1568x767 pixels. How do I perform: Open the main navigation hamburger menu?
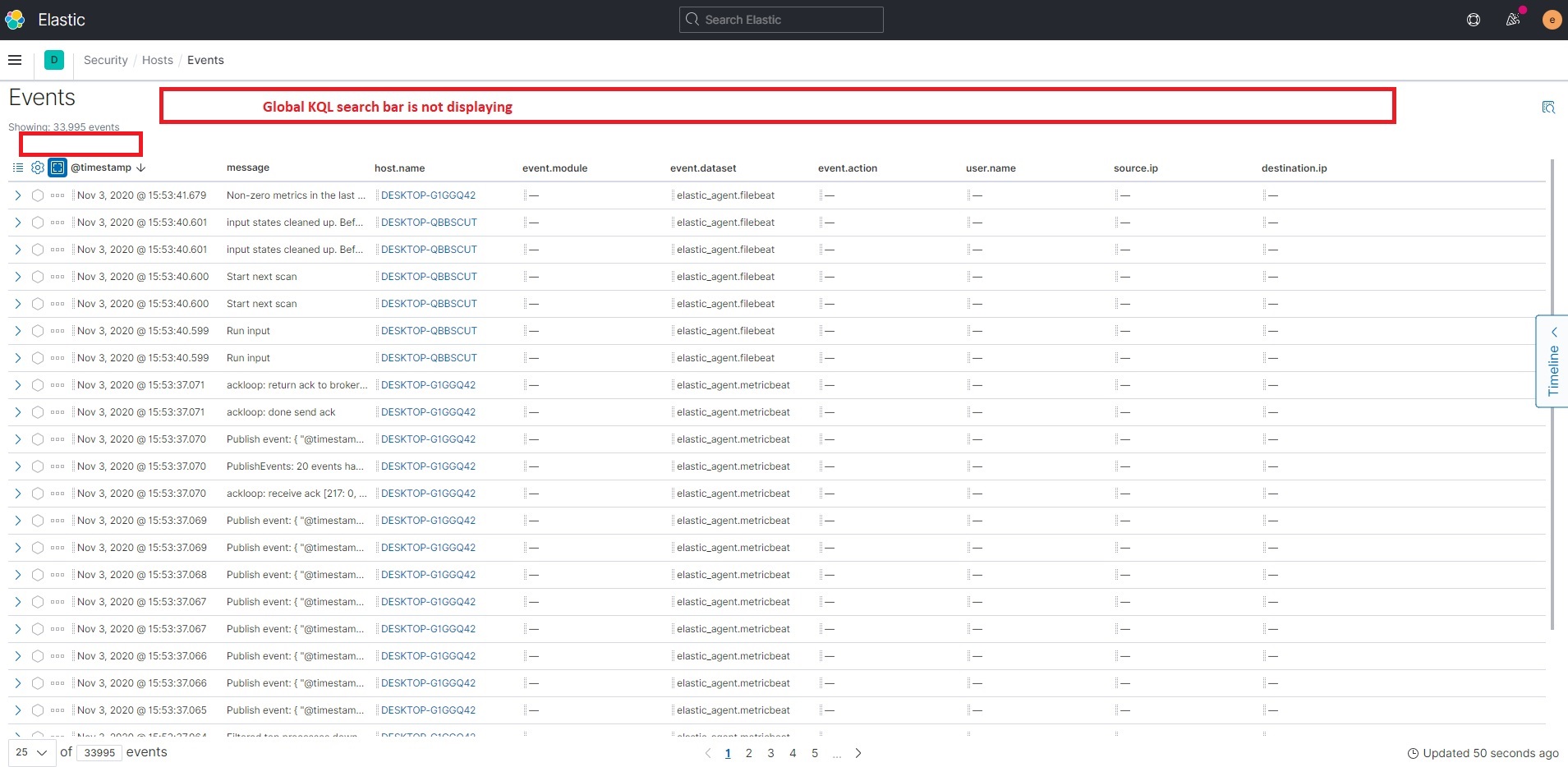(15, 59)
